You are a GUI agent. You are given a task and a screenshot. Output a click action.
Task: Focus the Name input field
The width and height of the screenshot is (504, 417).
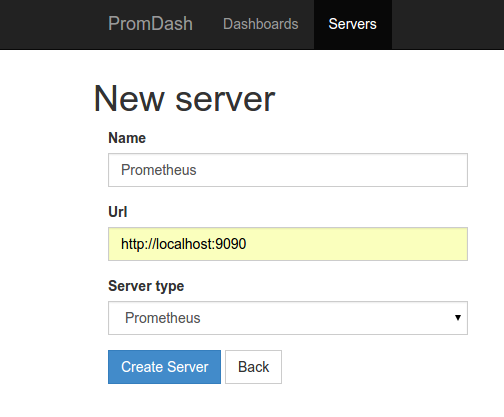click(288, 170)
